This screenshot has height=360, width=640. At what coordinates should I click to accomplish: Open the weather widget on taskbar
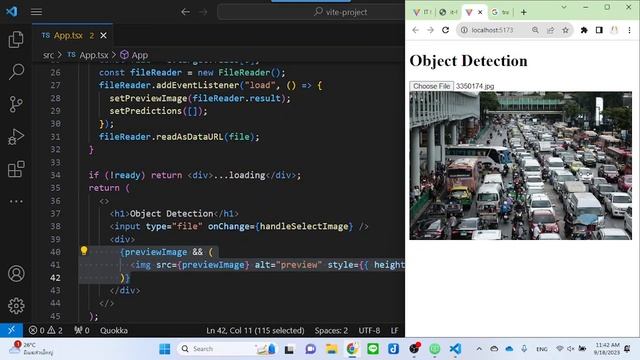[32, 349]
